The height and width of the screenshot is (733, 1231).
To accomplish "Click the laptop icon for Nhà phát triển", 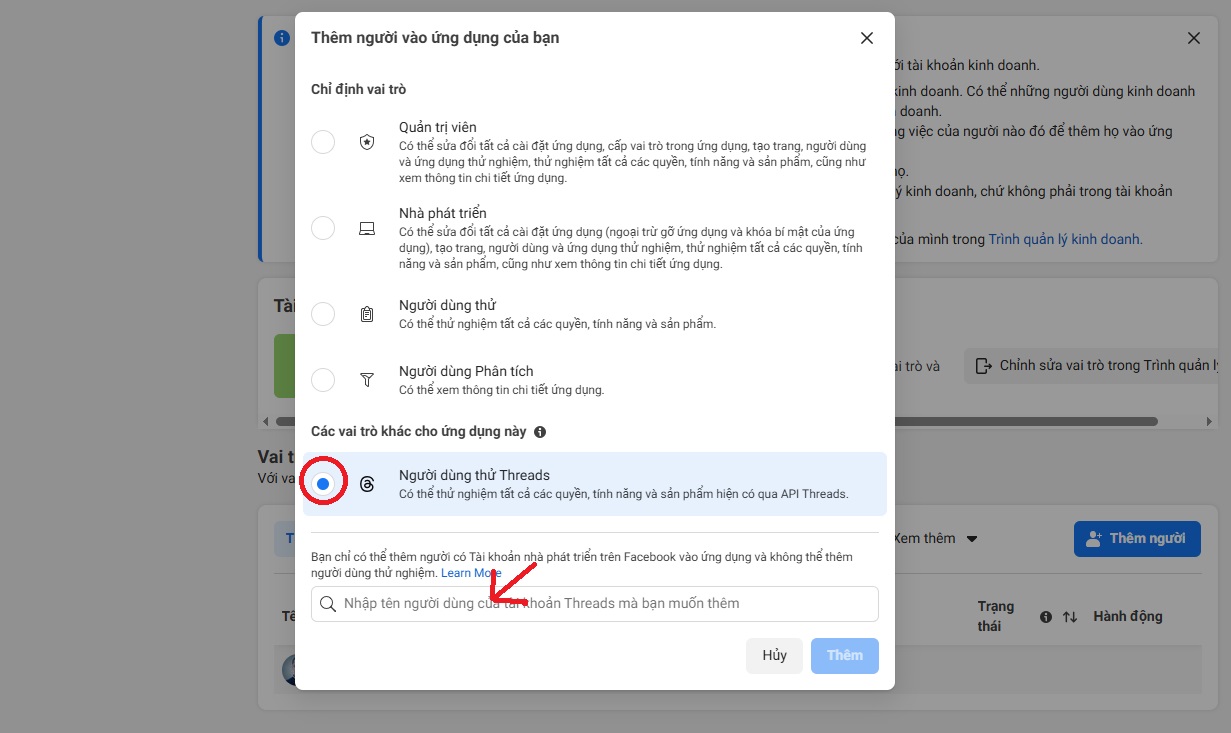I will tap(367, 228).
